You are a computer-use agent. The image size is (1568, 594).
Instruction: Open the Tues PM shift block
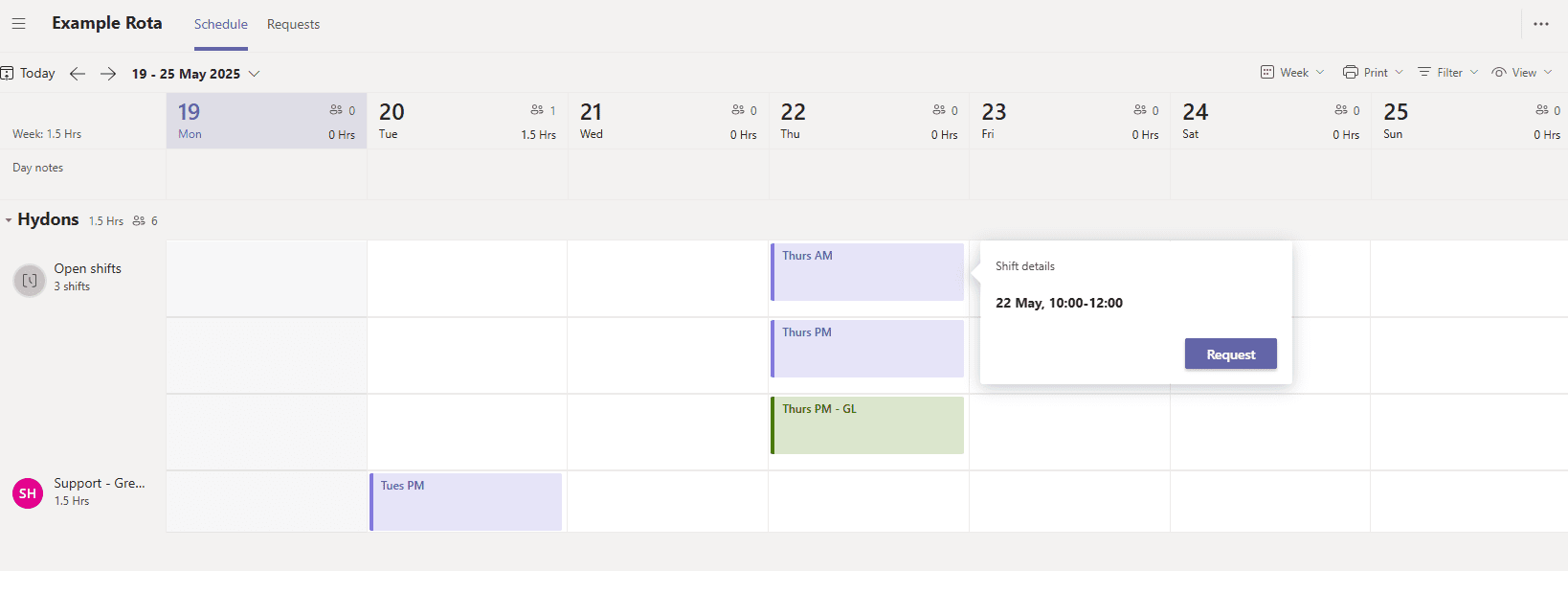coord(466,502)
